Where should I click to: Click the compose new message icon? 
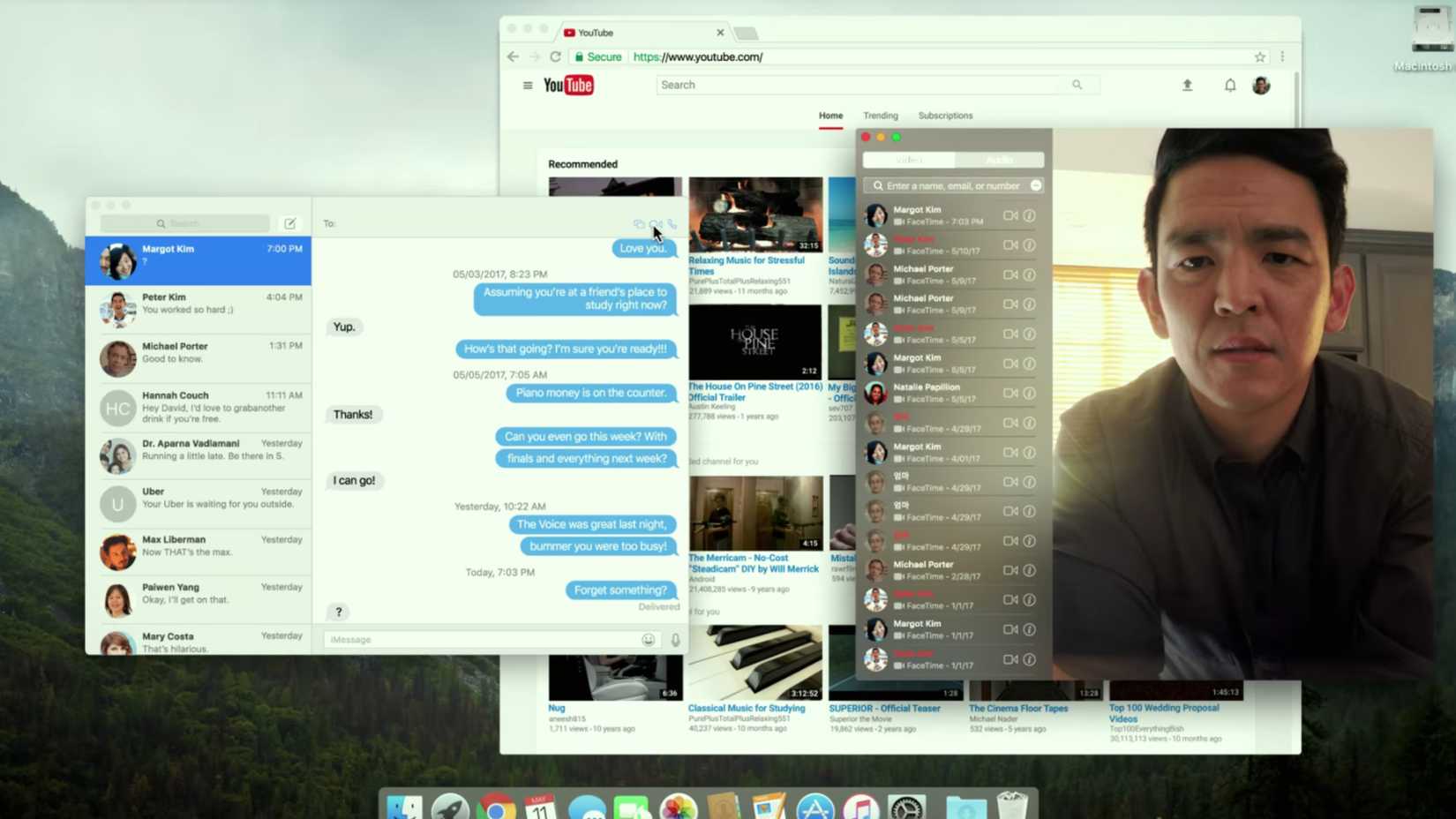point(289,223)
